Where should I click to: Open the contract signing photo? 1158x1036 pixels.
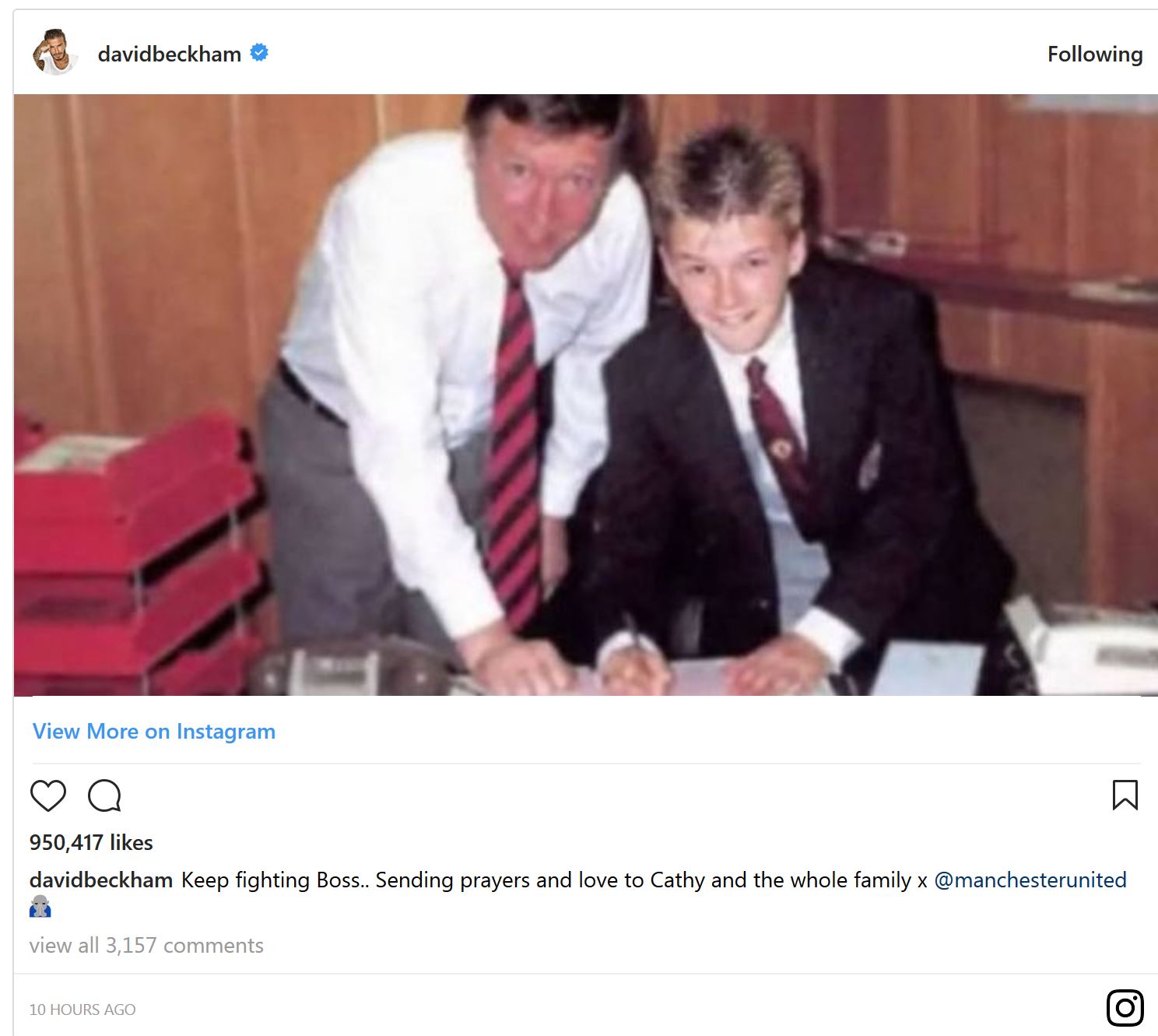[x=586, y=395]
